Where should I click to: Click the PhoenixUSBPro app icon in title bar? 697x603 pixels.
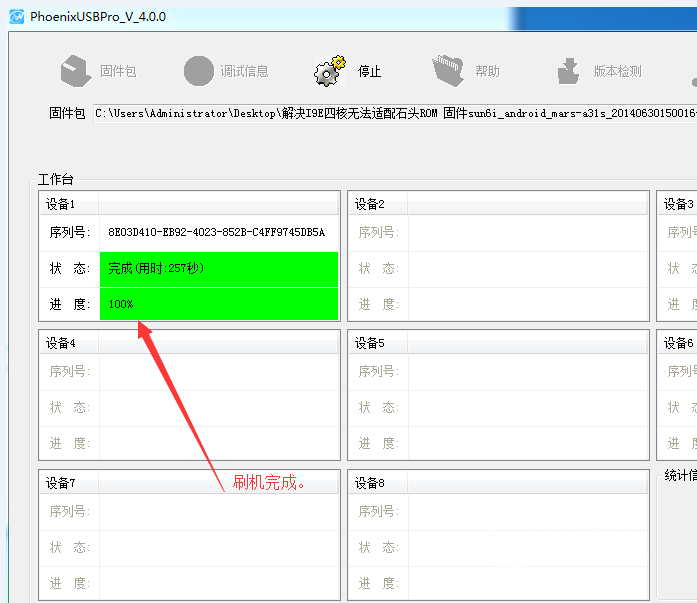17,17
